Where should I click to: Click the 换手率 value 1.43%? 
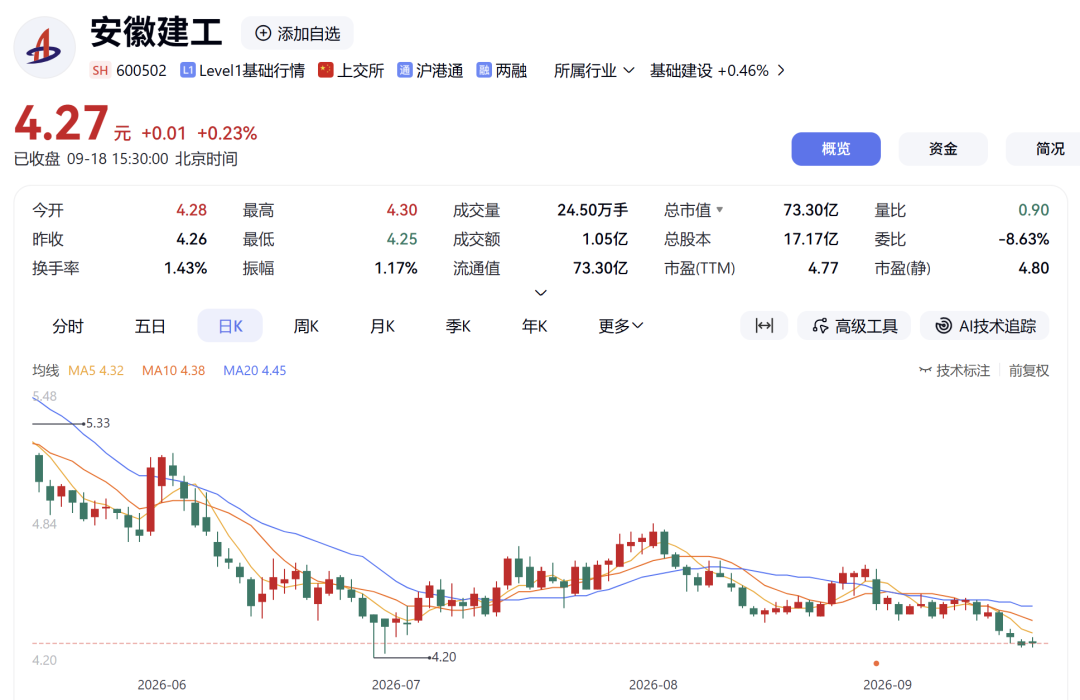point(185,268)
